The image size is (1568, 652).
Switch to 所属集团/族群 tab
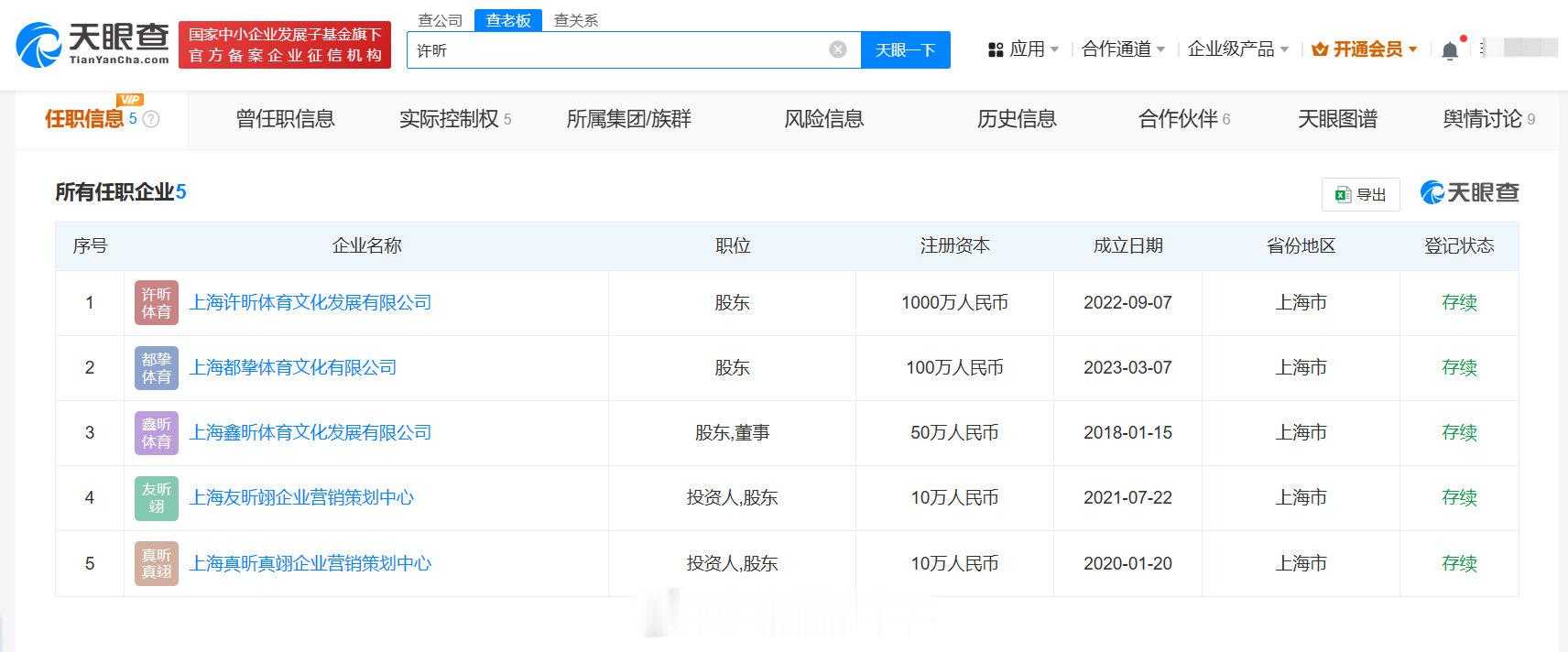[x=629, y=119]
